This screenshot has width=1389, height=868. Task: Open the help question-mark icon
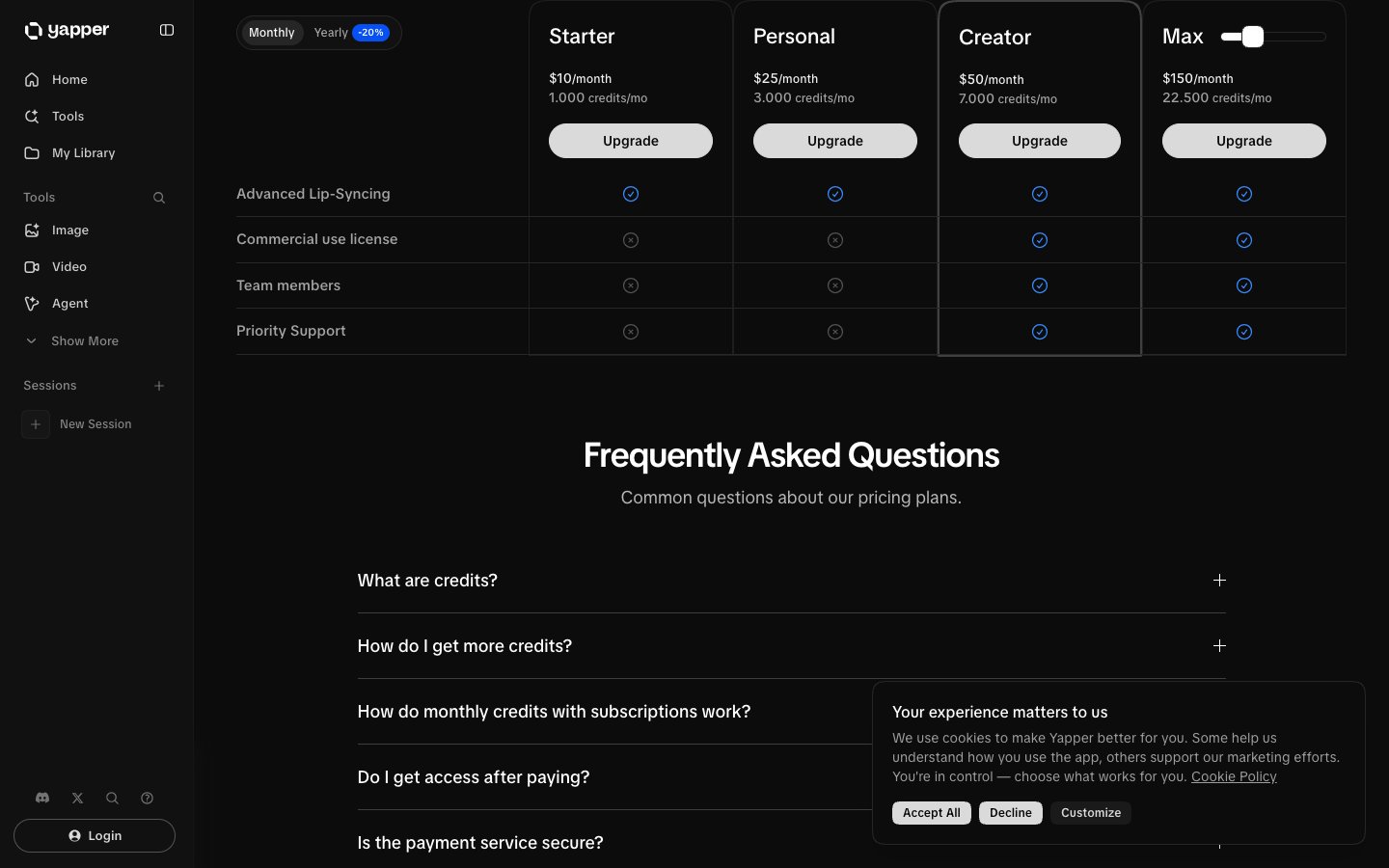[147, 798]
